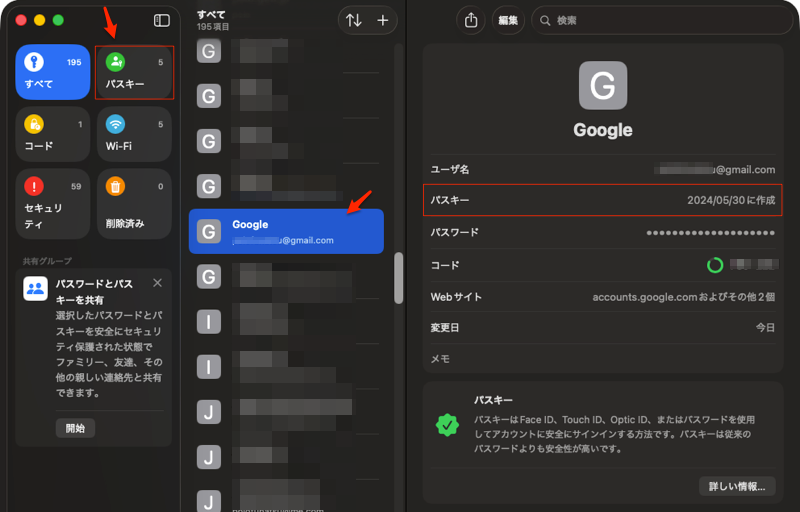Click the 共有グループ section header
The width and height of the screenshot is (800, 512).
pyautogui.click(x=47, y=261)
